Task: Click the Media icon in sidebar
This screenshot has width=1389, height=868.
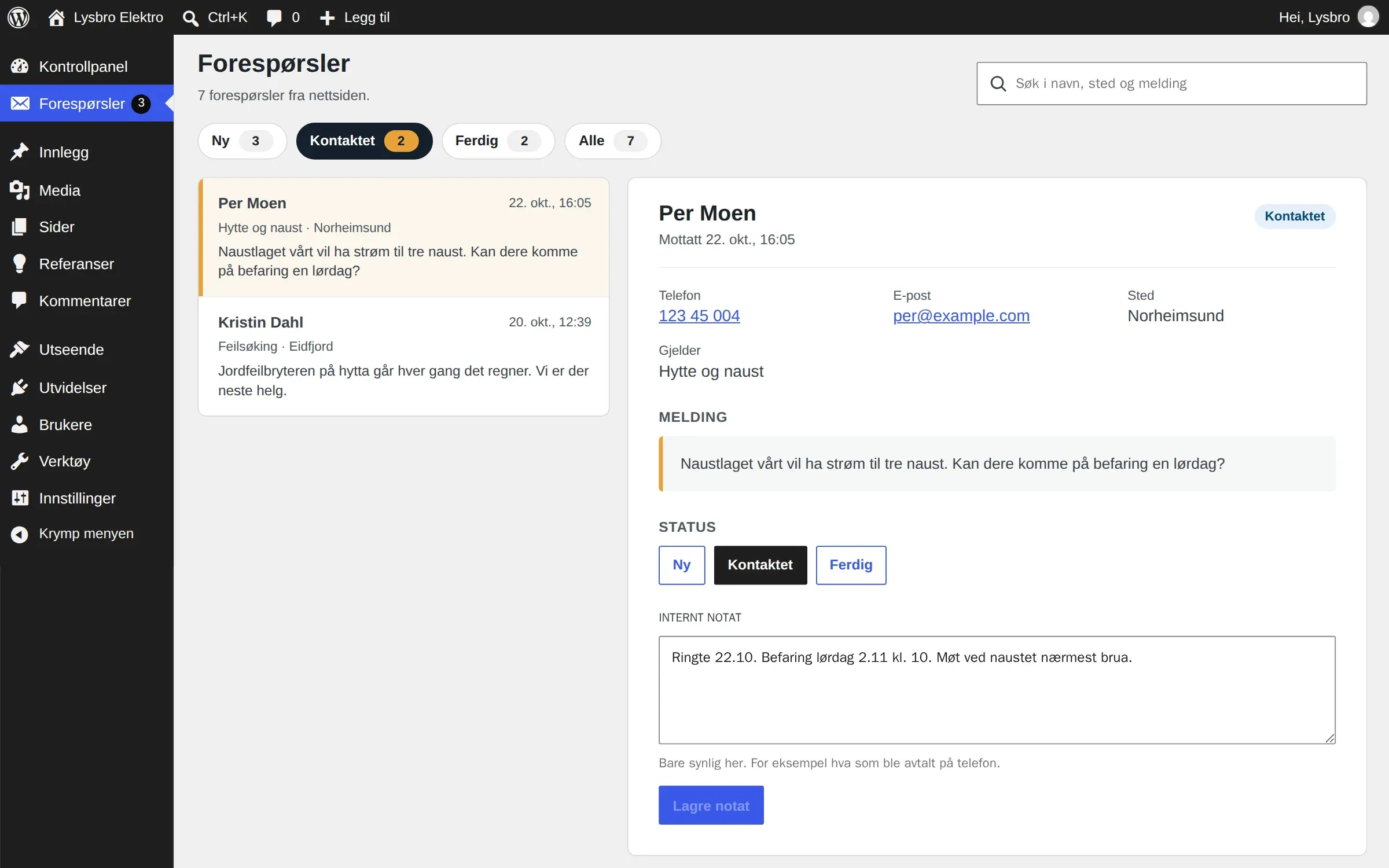Action: point(20,190)
